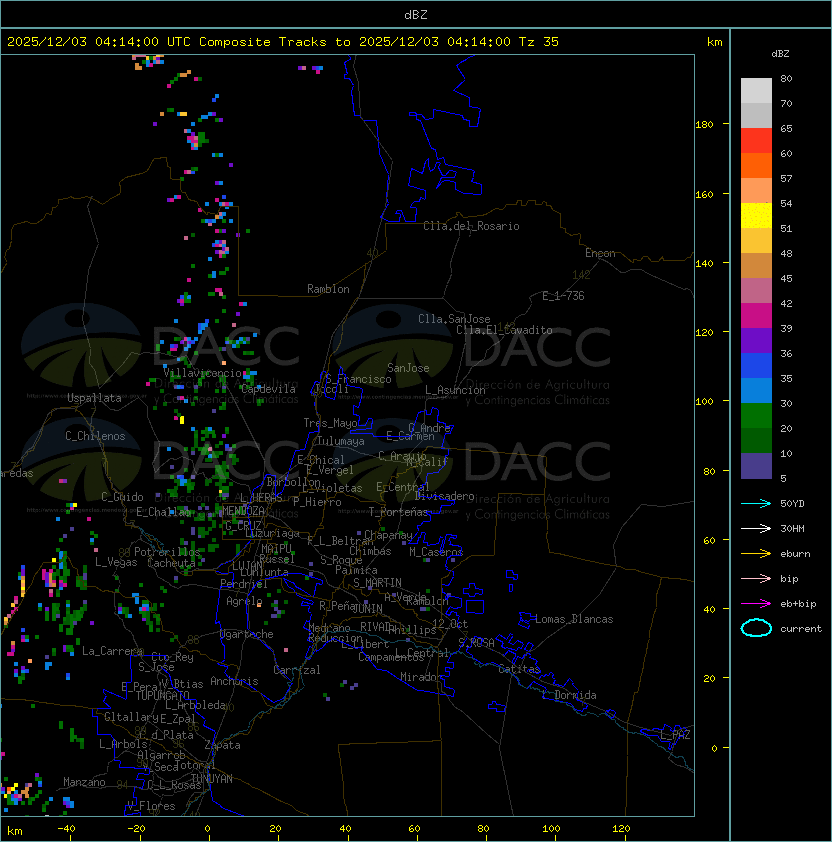The width and height of the screenshot is (832, 842).
Task: Click the Villavicencio map label
Action: pos(202,373)
